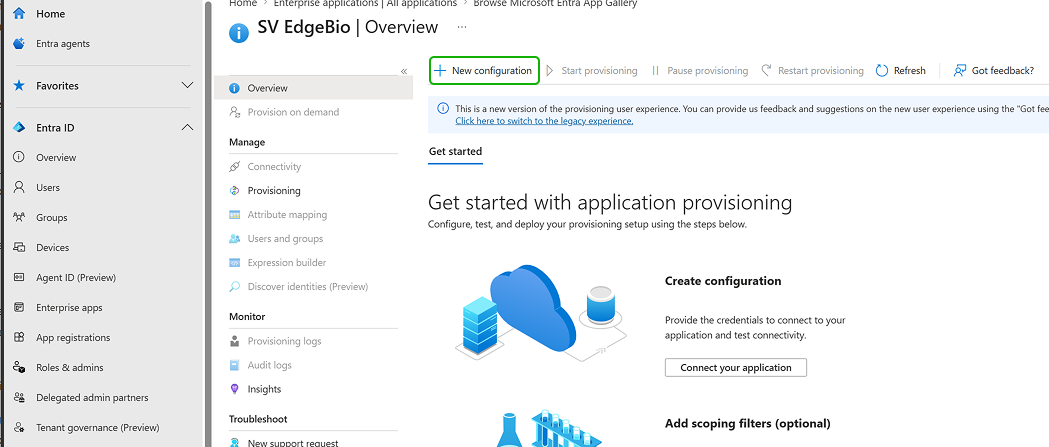Viewport: 1049px width, 447px height.
Task: Click the plus icon for New configuration
Action: (440, 70)
